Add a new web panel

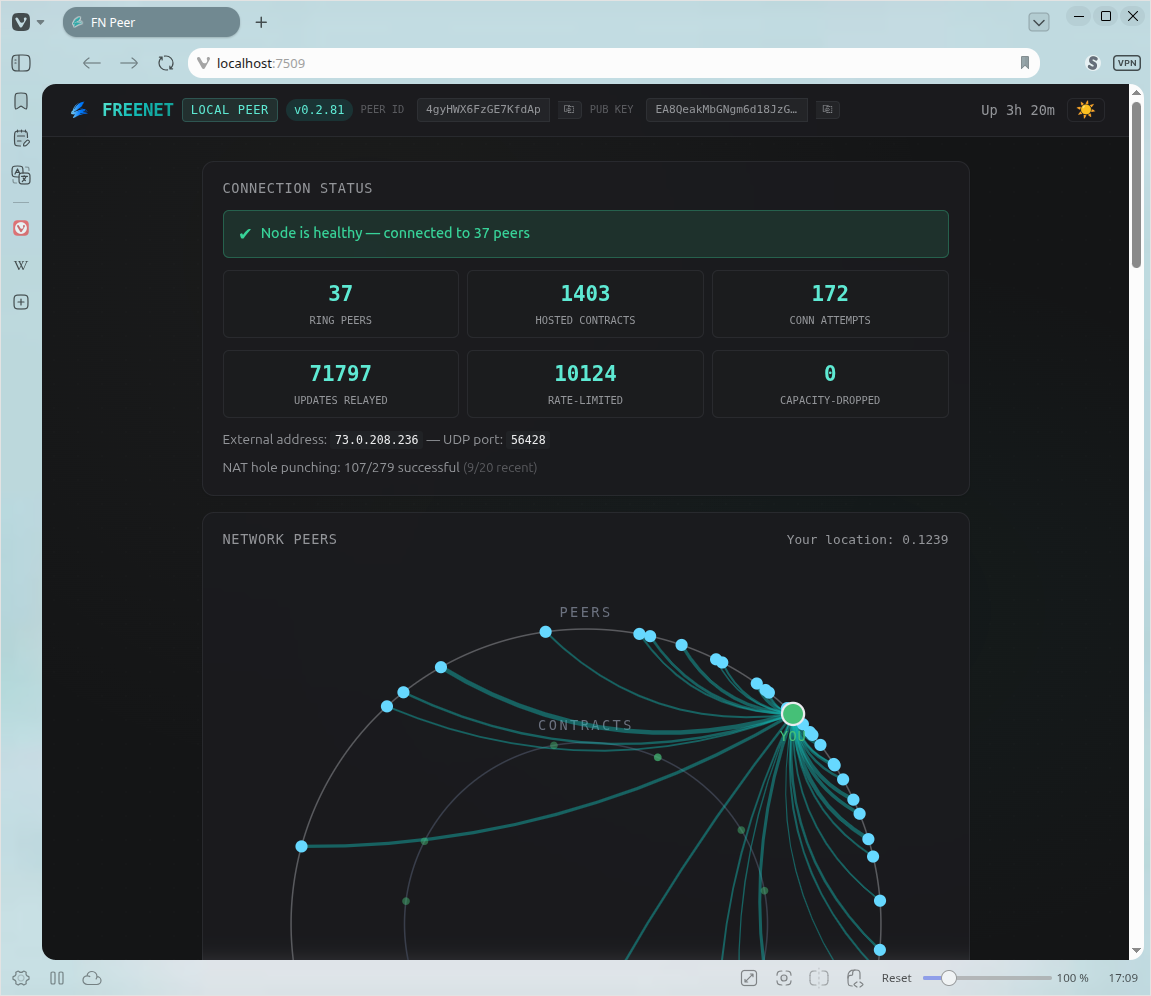tap(21, 302)
